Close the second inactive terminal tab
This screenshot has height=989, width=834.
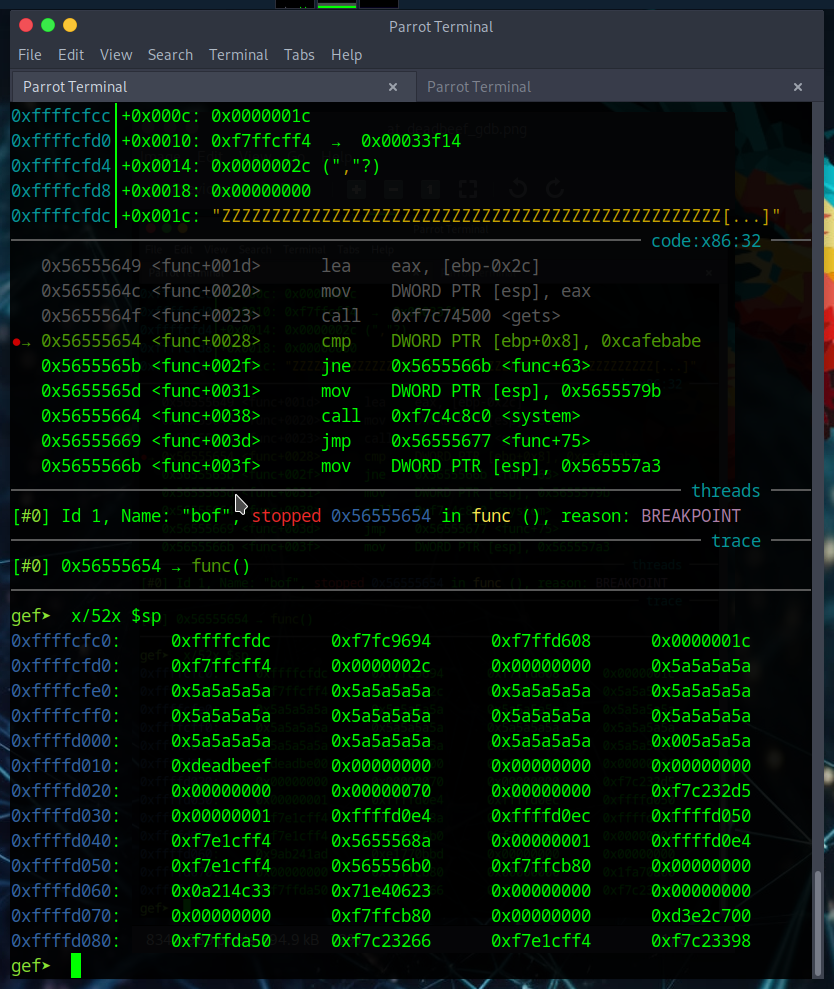[797, 87]
